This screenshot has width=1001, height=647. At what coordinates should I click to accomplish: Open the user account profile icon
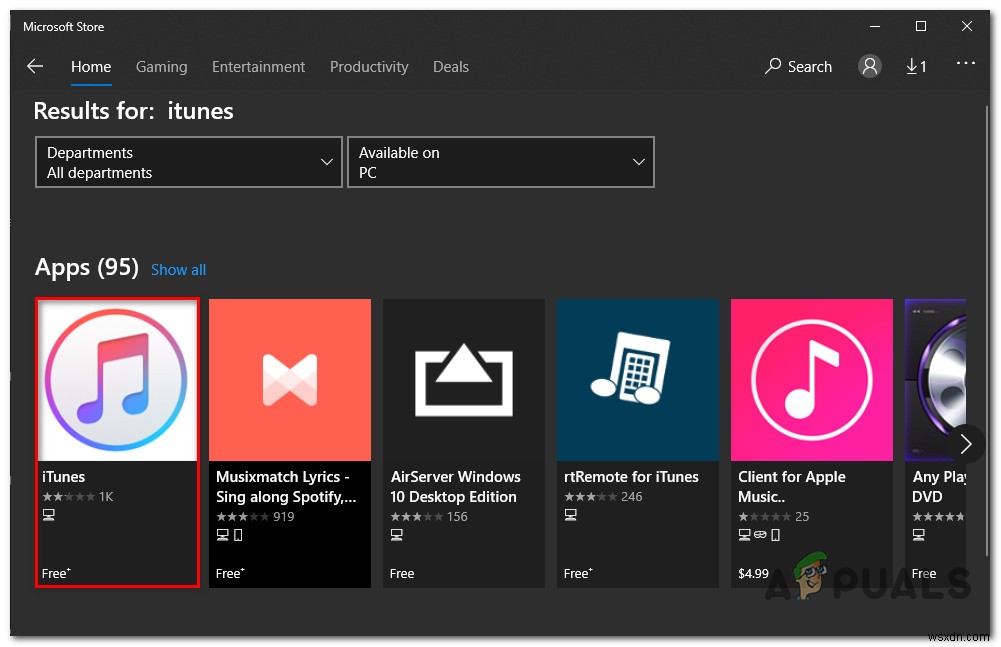click(x=870, y=67)
